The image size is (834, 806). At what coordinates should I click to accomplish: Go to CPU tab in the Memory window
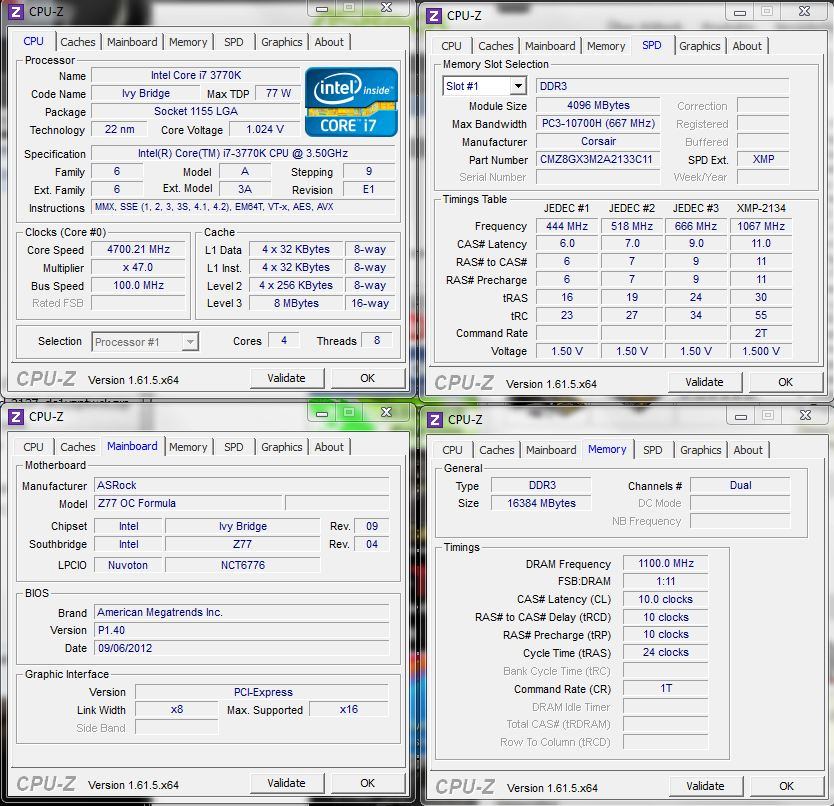click(x=452, y=450)
